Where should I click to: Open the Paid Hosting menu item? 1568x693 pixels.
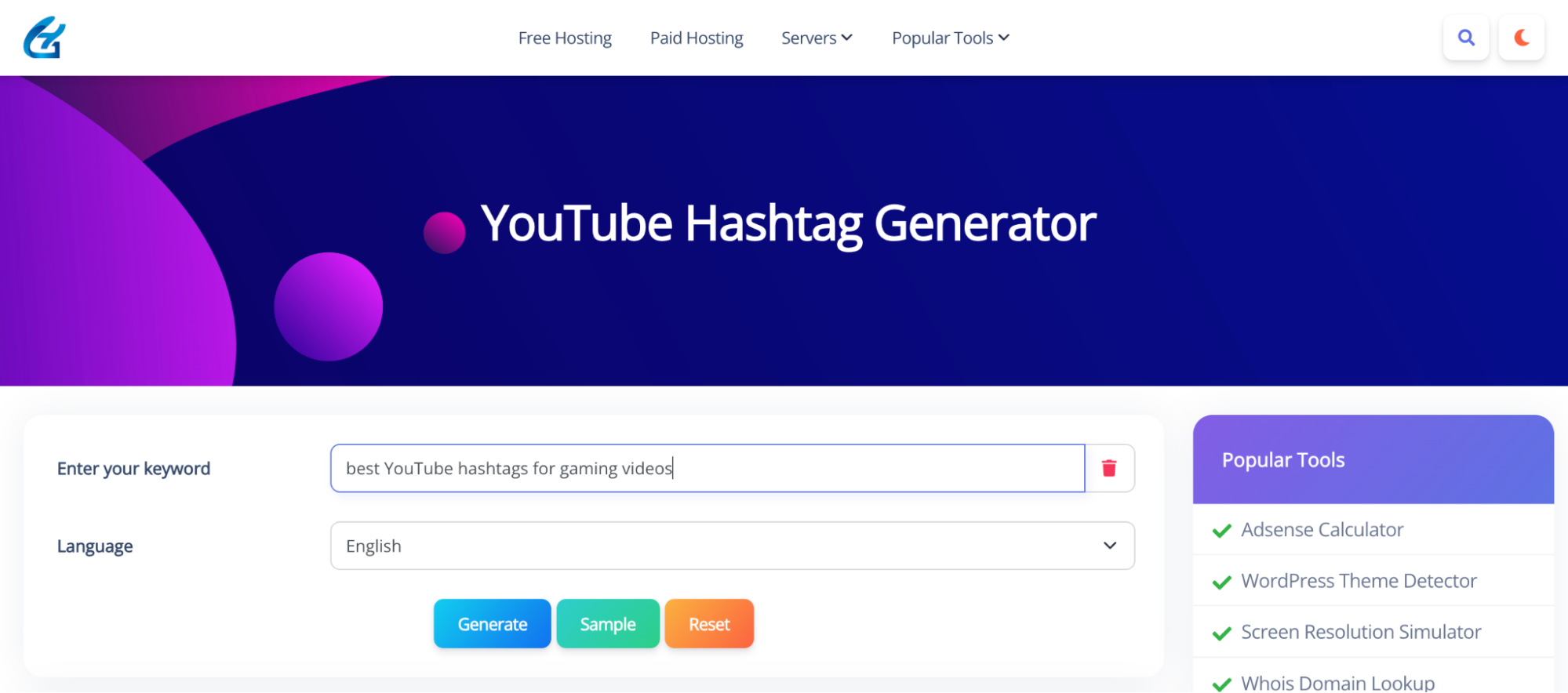(x=697, y=38)
